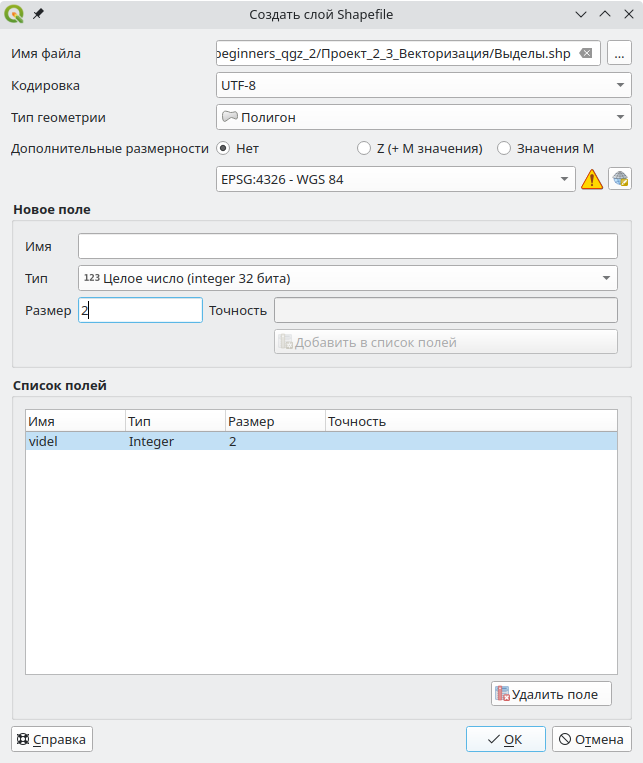Open the field Тип Целое число dropdown
This screenshot has height=763, width=643.
348,278
